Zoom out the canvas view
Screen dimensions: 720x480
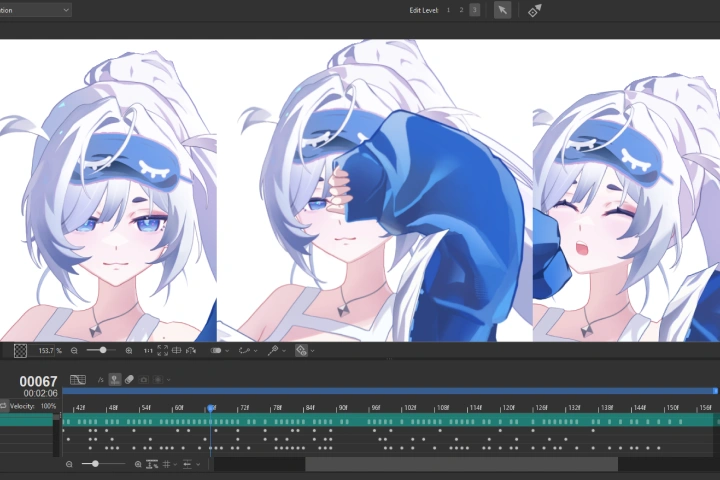point(74,350)
